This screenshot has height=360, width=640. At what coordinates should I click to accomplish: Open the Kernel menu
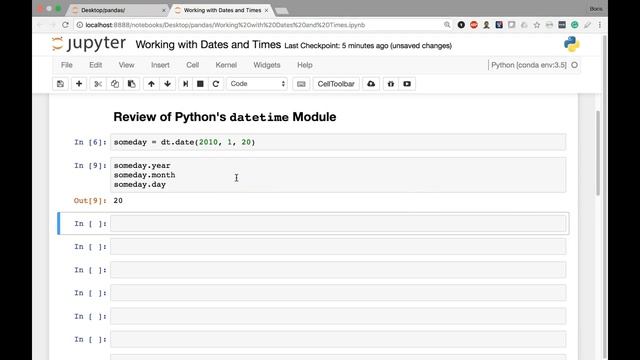click(x=226, y=65)
